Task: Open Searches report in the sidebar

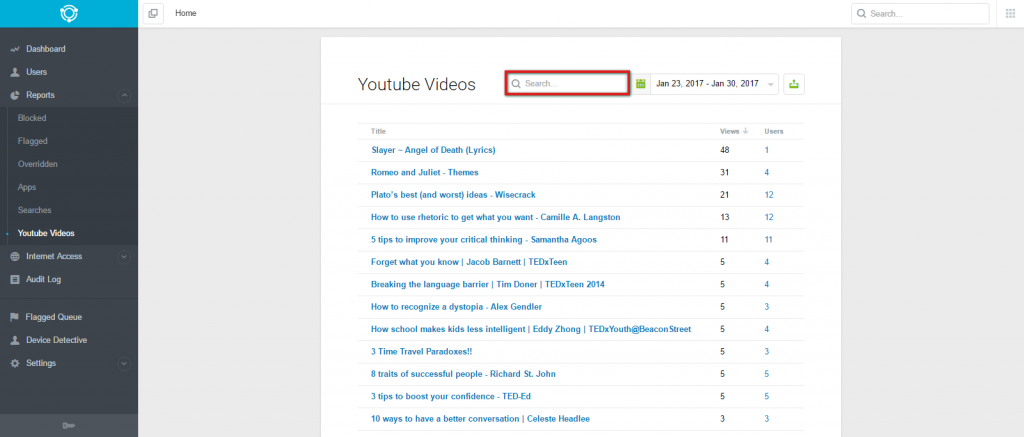Action: pyautogui.click(x=35, y=210)
